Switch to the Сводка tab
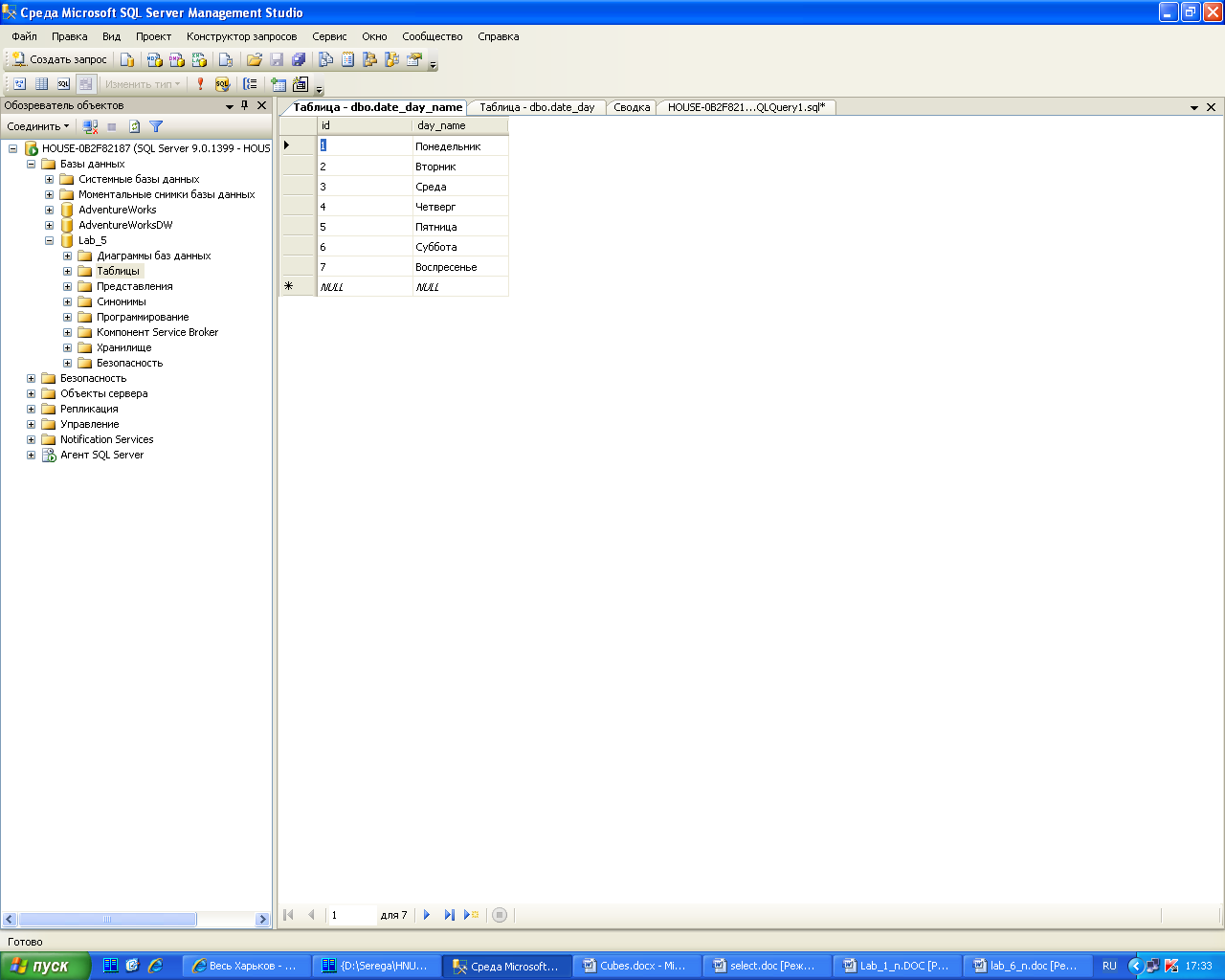The height and width of the screenshot is (980, 1225). pos(632,107)
